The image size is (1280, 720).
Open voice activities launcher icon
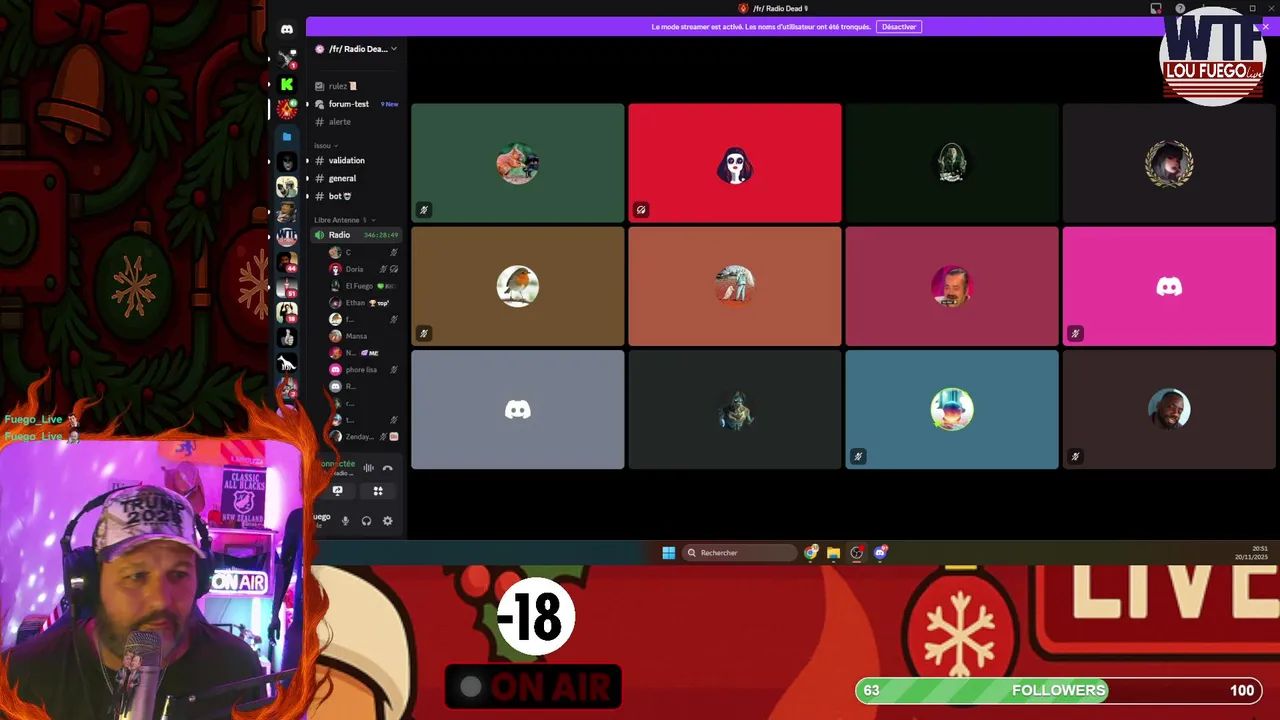pyautogui.click(x=378, y=491)
